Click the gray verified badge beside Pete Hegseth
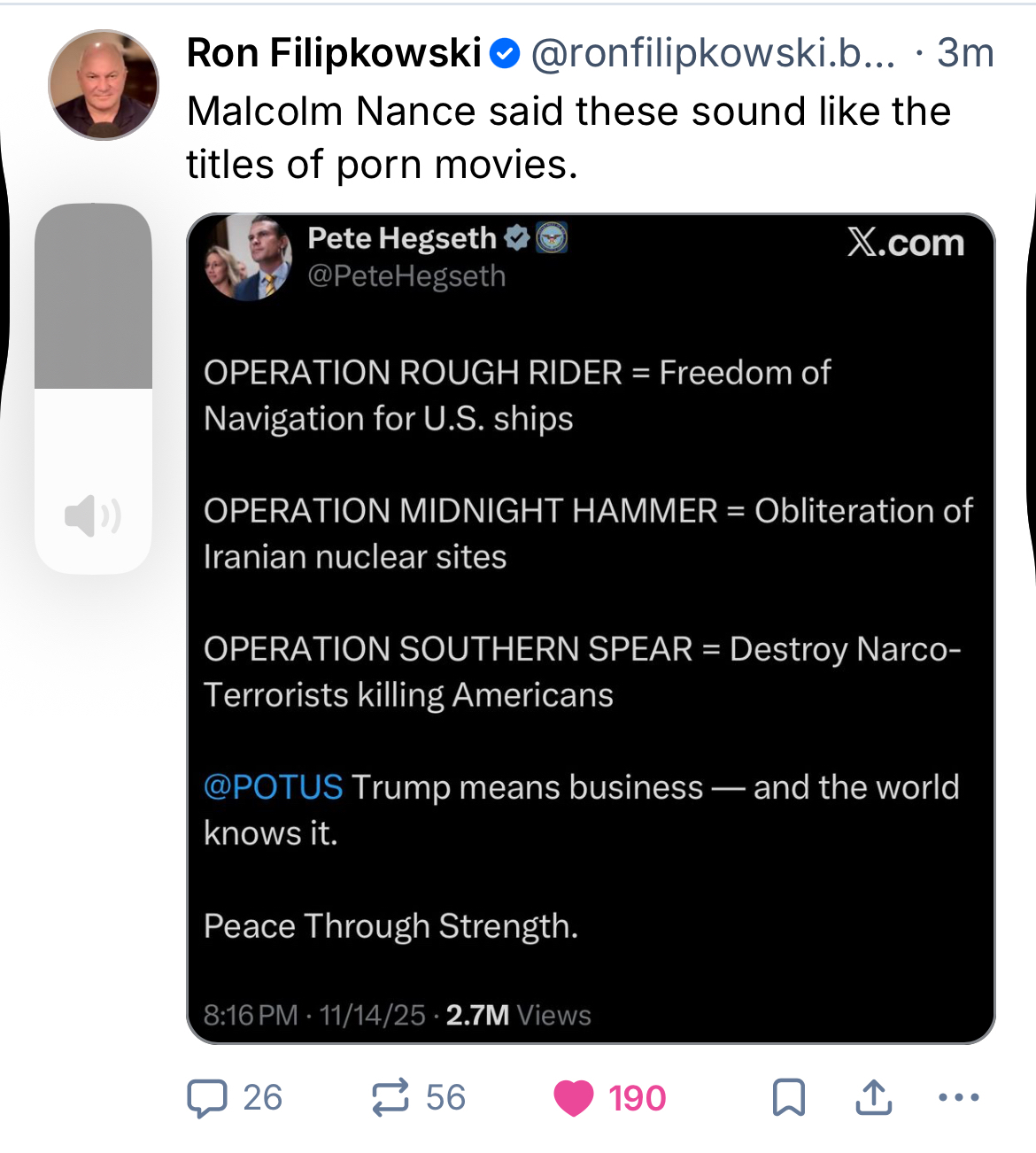 (517, 237)
